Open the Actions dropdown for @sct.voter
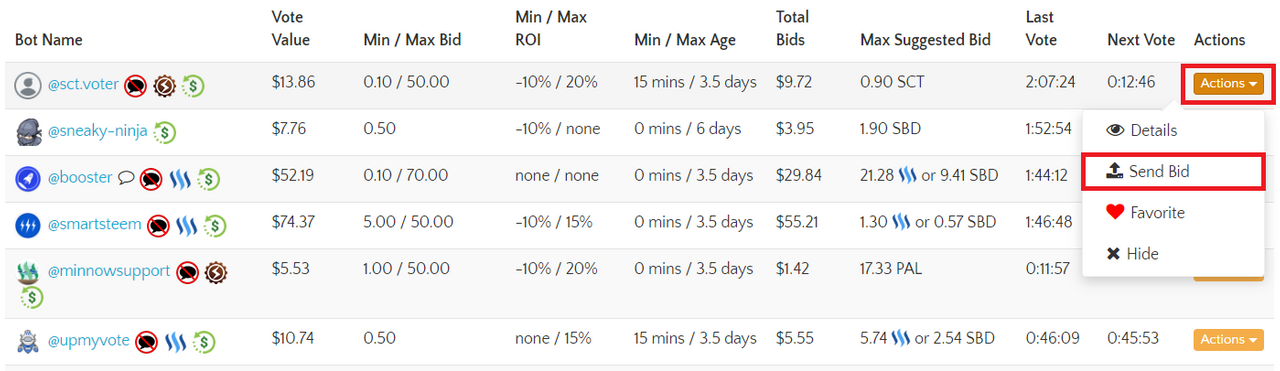Viewport: 1280px width, 371px height. 1229,84
